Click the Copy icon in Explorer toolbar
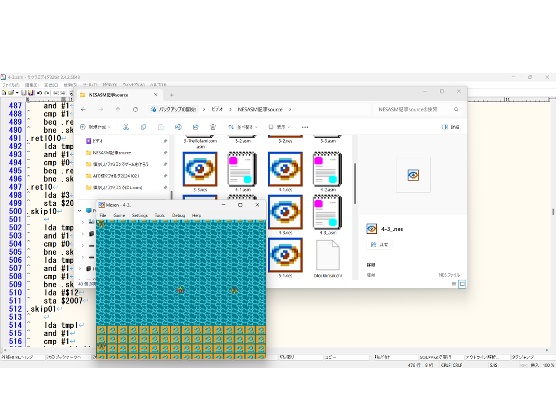 click(143, 127)
